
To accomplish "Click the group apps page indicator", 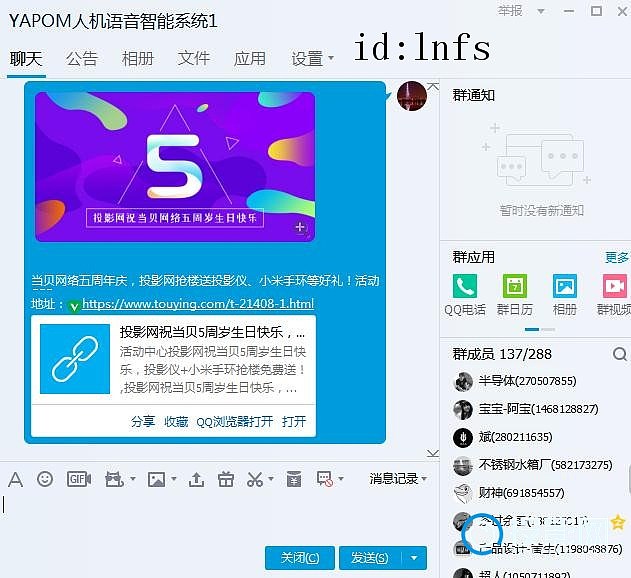I will click(x=540, y=329).
